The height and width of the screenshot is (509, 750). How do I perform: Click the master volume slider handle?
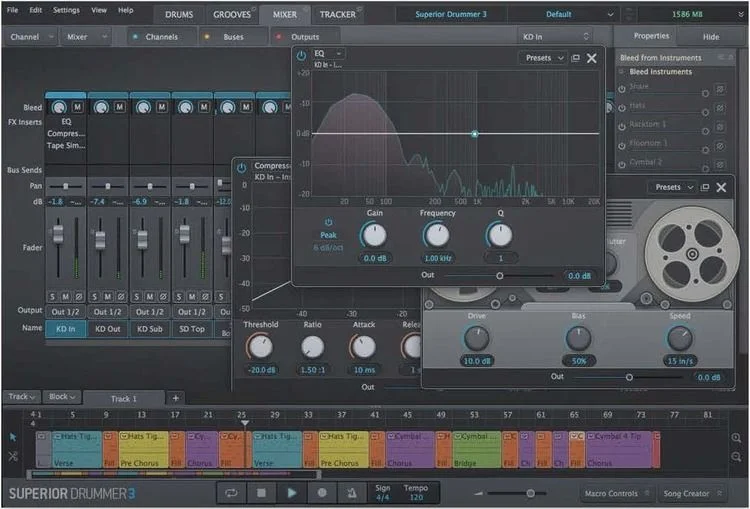[x=530, y=493]
